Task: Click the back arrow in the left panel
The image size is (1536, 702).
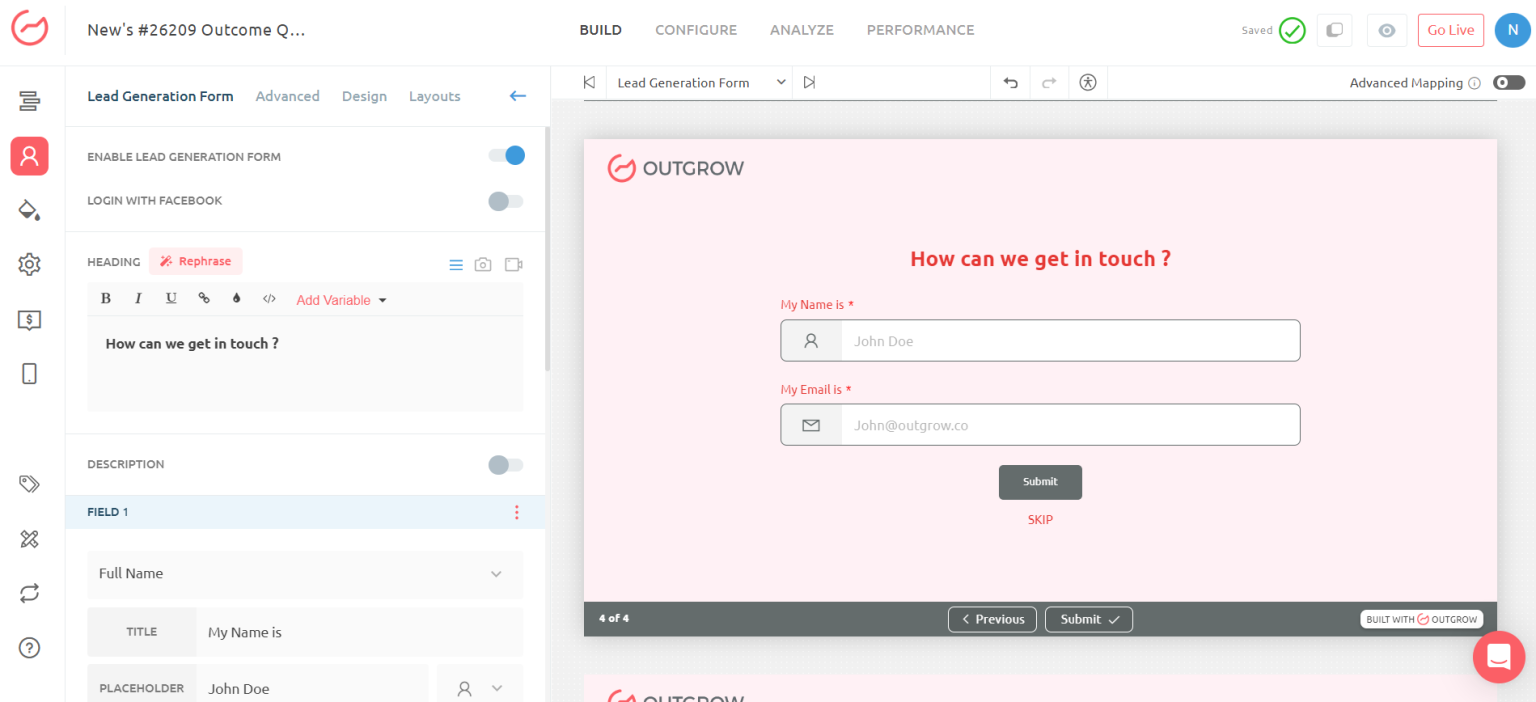Action: point(517,96)
